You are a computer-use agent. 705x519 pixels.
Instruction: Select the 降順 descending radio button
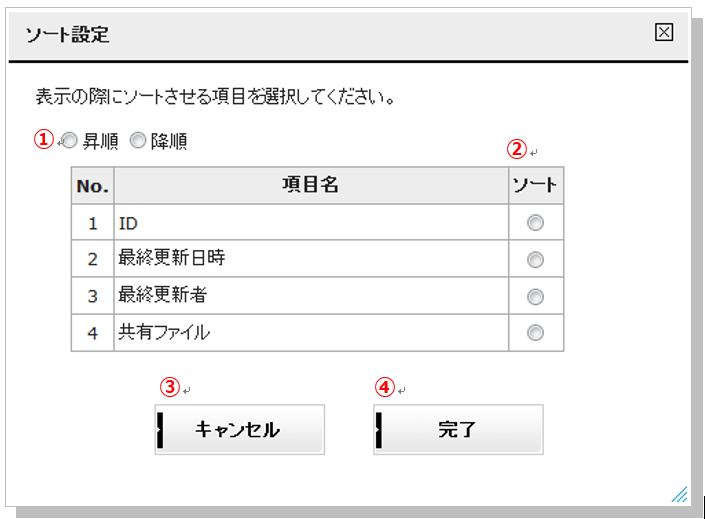tap(138, 140)
